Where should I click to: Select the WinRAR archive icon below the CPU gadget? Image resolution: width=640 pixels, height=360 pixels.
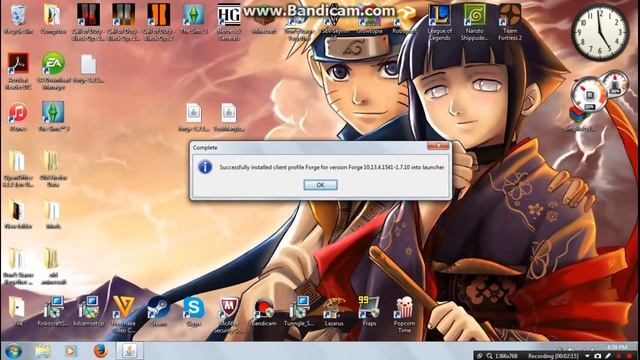pyautogui.click(x=579, y=119)
